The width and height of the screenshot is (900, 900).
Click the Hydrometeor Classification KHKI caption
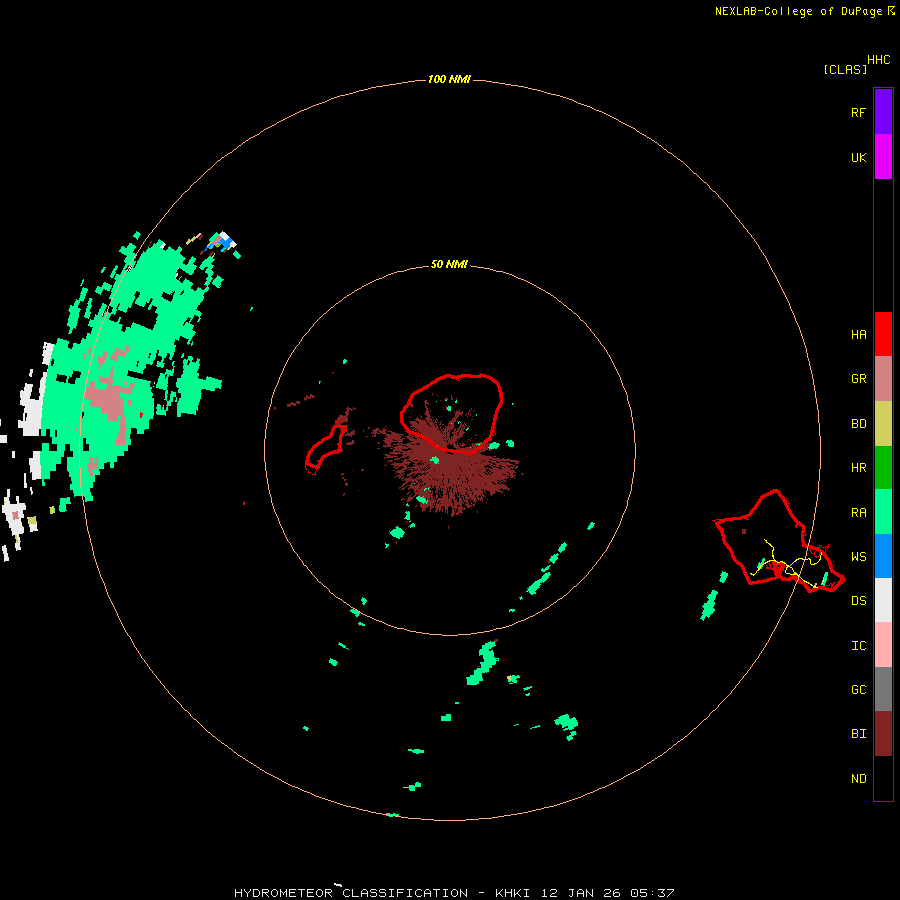454,893
